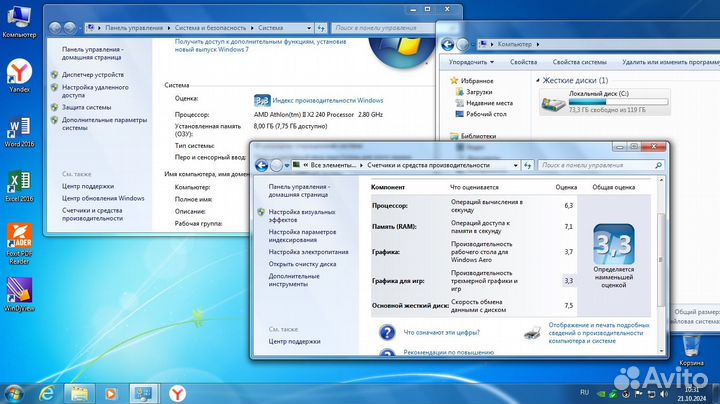The width and height of the screenshot is (720, 404).
Task: Click the Свойства toolbar item
Action: tap(523, 62)
